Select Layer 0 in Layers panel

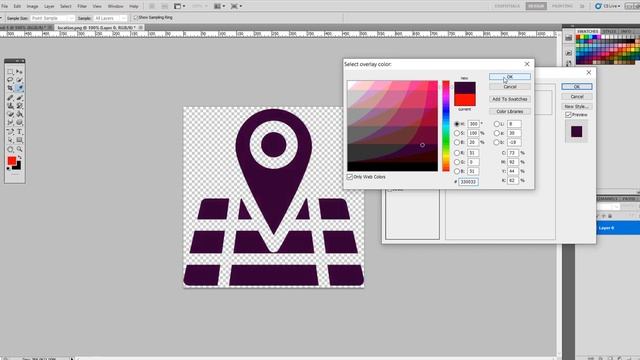coord(618,228)
